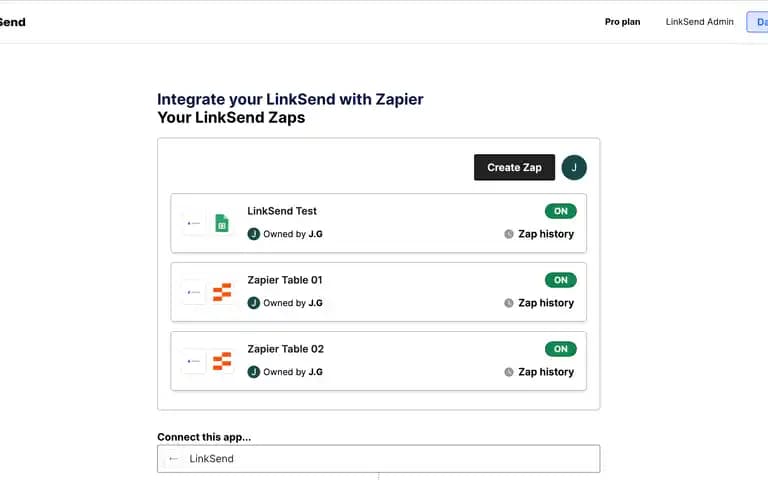Click the highlighted blue button in top right corner
This screenshot has width=768, height=480.
click(758, 22)
